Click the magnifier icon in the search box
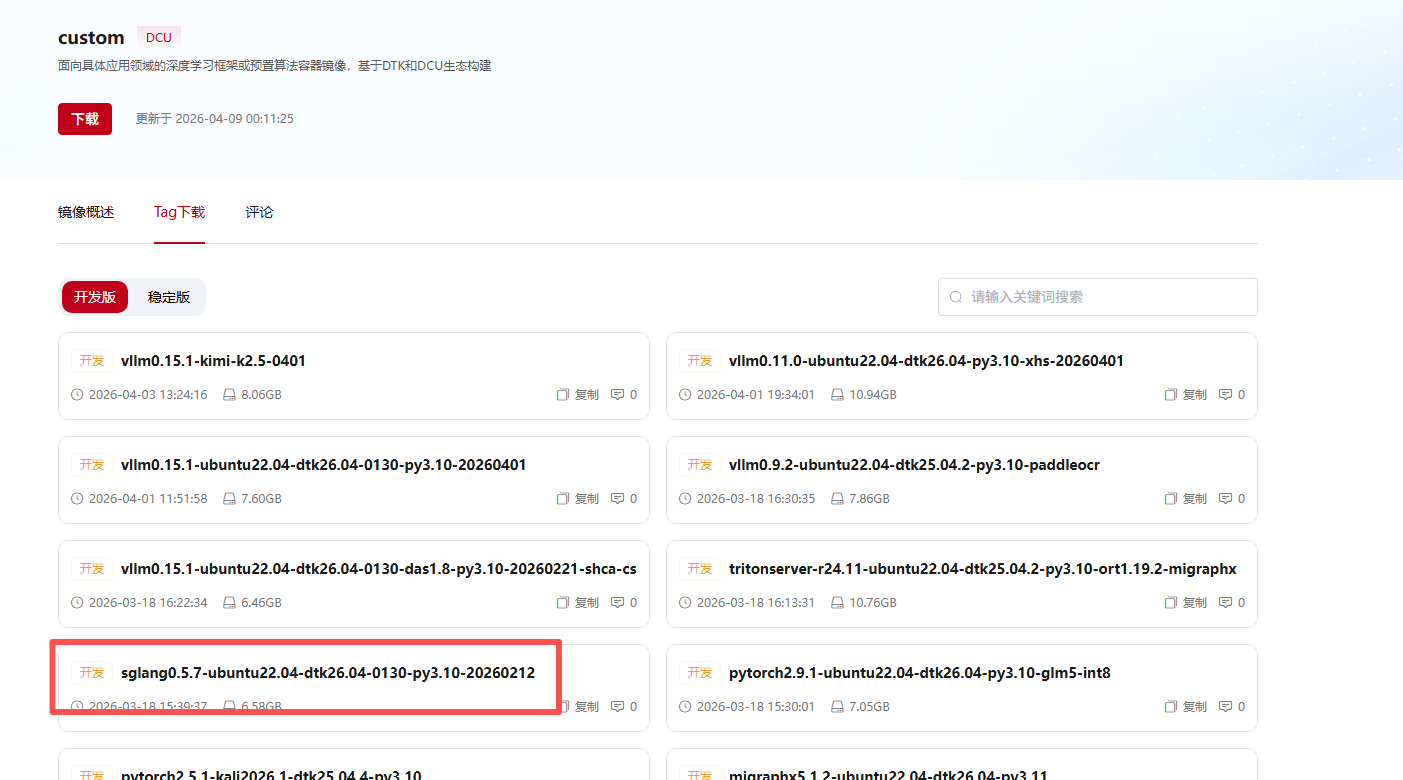The image size is (1403, 780). [x=956, y=297]
